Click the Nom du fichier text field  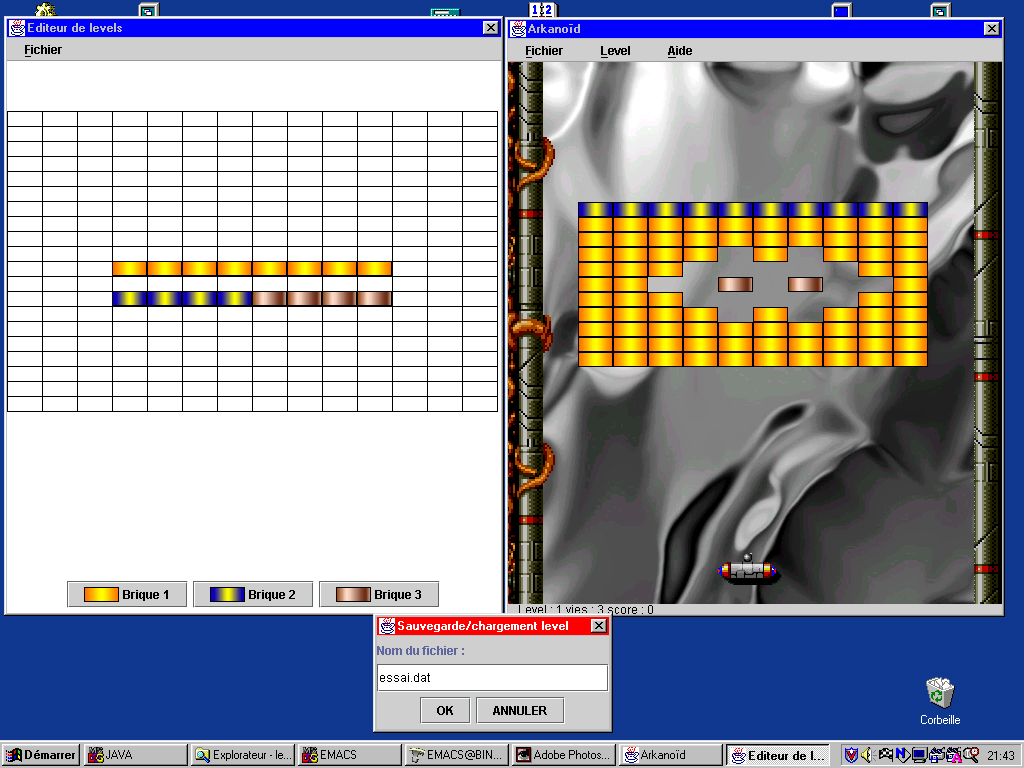click(x=491, y=678)
